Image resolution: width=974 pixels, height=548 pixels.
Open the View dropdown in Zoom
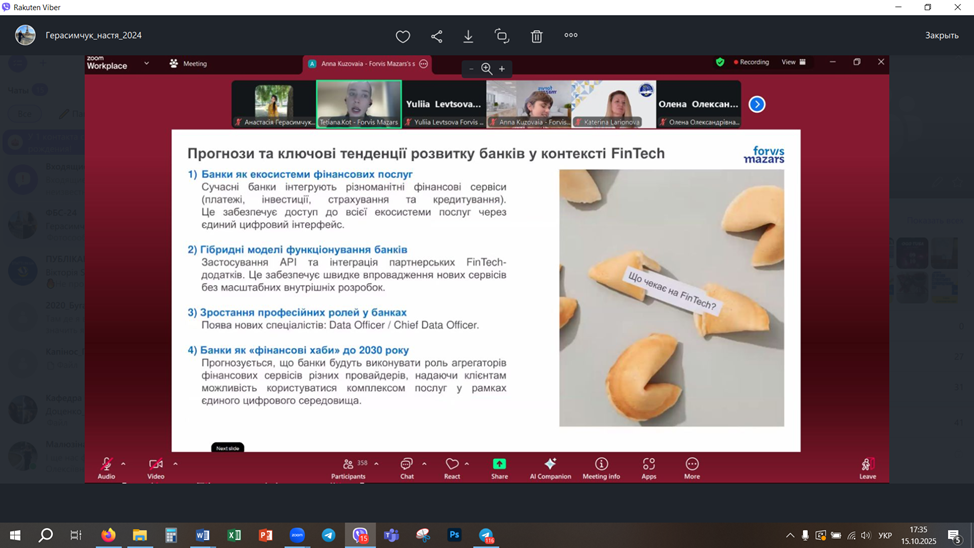tap(793, 62)
